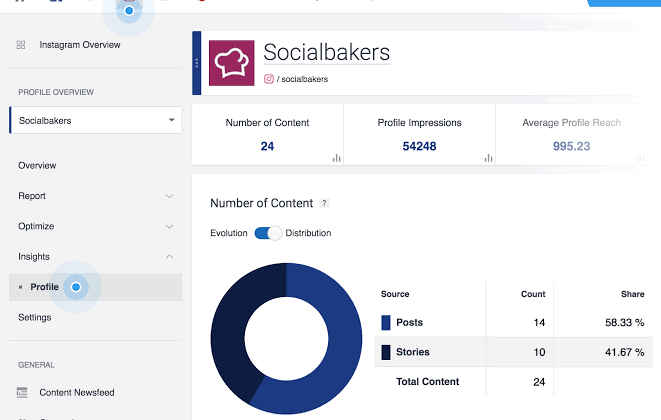This screenshot has width=661, height=420.
Task: Click the Socialbakers profile title
Action: tap(327, 52)
